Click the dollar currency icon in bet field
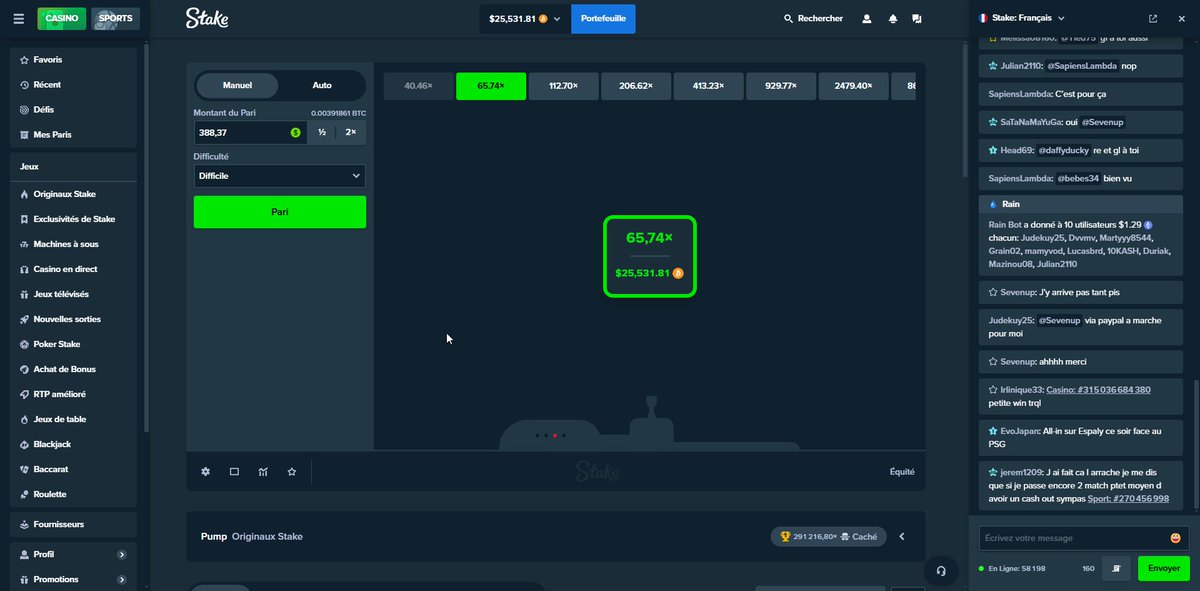The image size is (1200, 591). pos(296,132)
